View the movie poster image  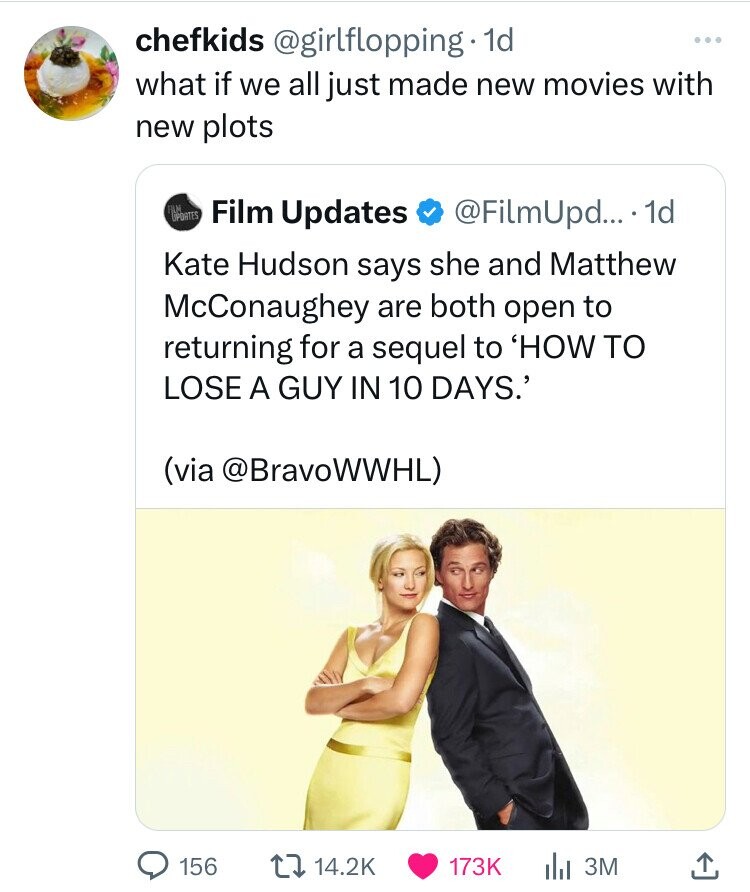[430, 669]
